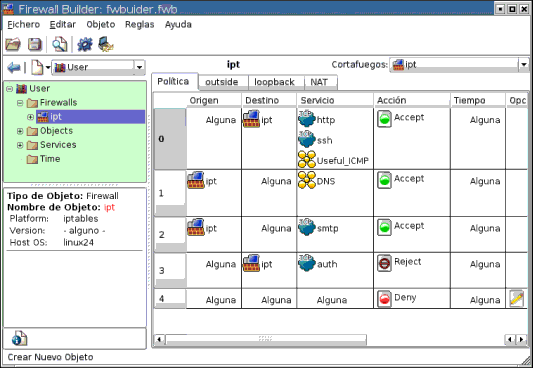Select the Time folder in tree

coord(44,159)
